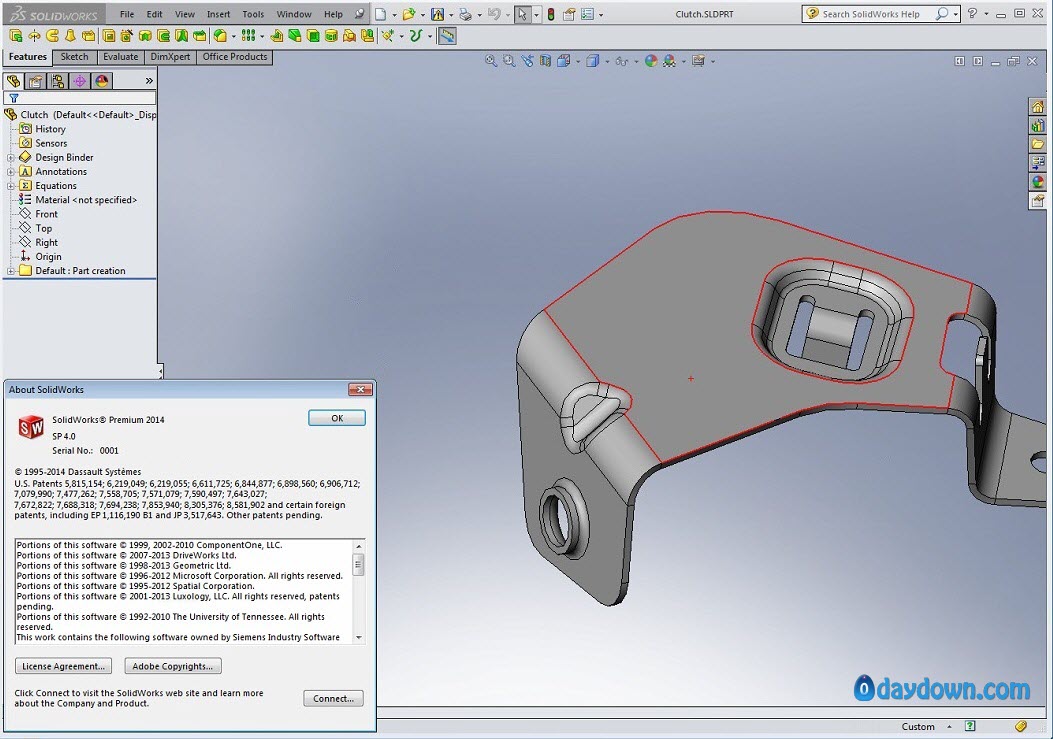
Task: Open SolidWorks Resources home task pane tab
Action: pyautogui.click(x=1038, y=107)
